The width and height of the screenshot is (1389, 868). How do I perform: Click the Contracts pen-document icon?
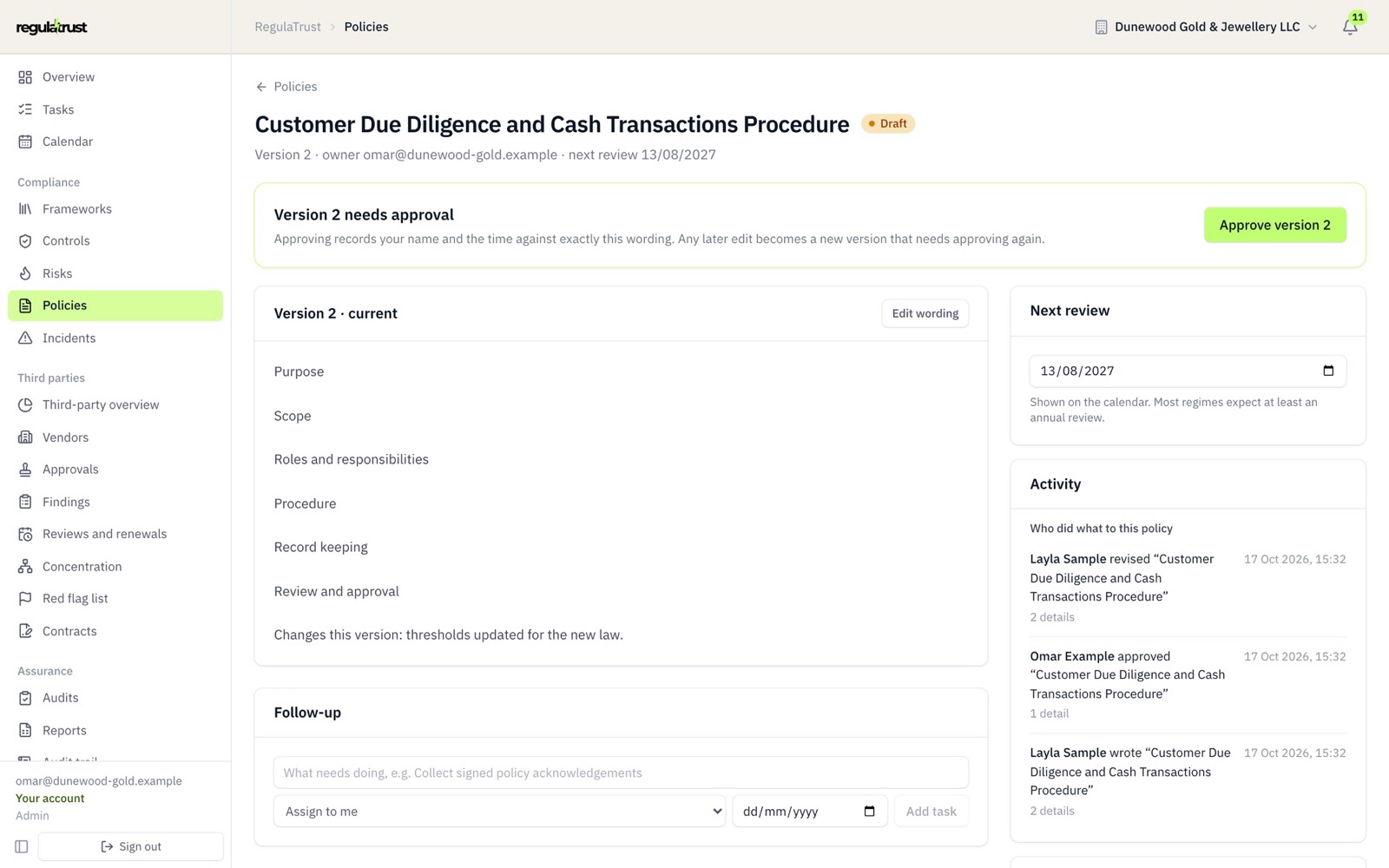[25, 631]
